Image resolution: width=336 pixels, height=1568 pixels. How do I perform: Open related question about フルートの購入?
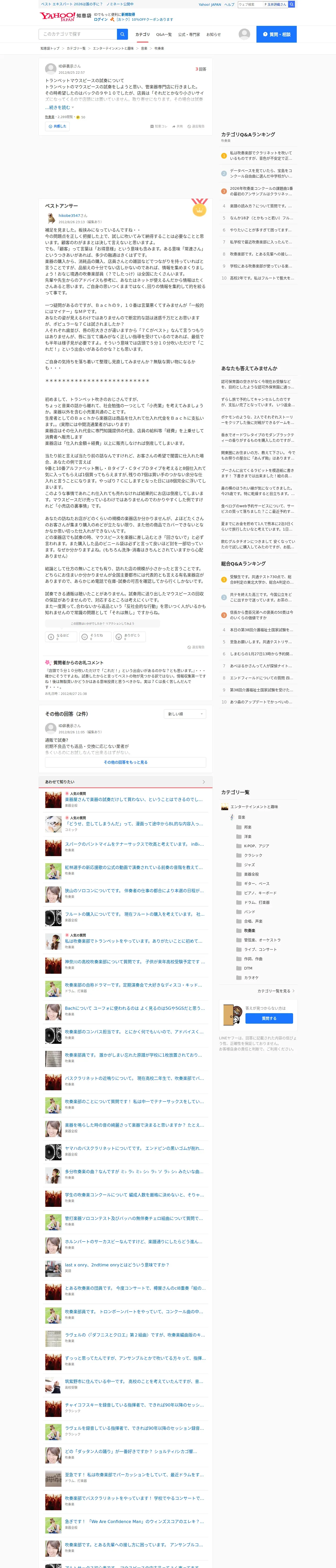134,914
